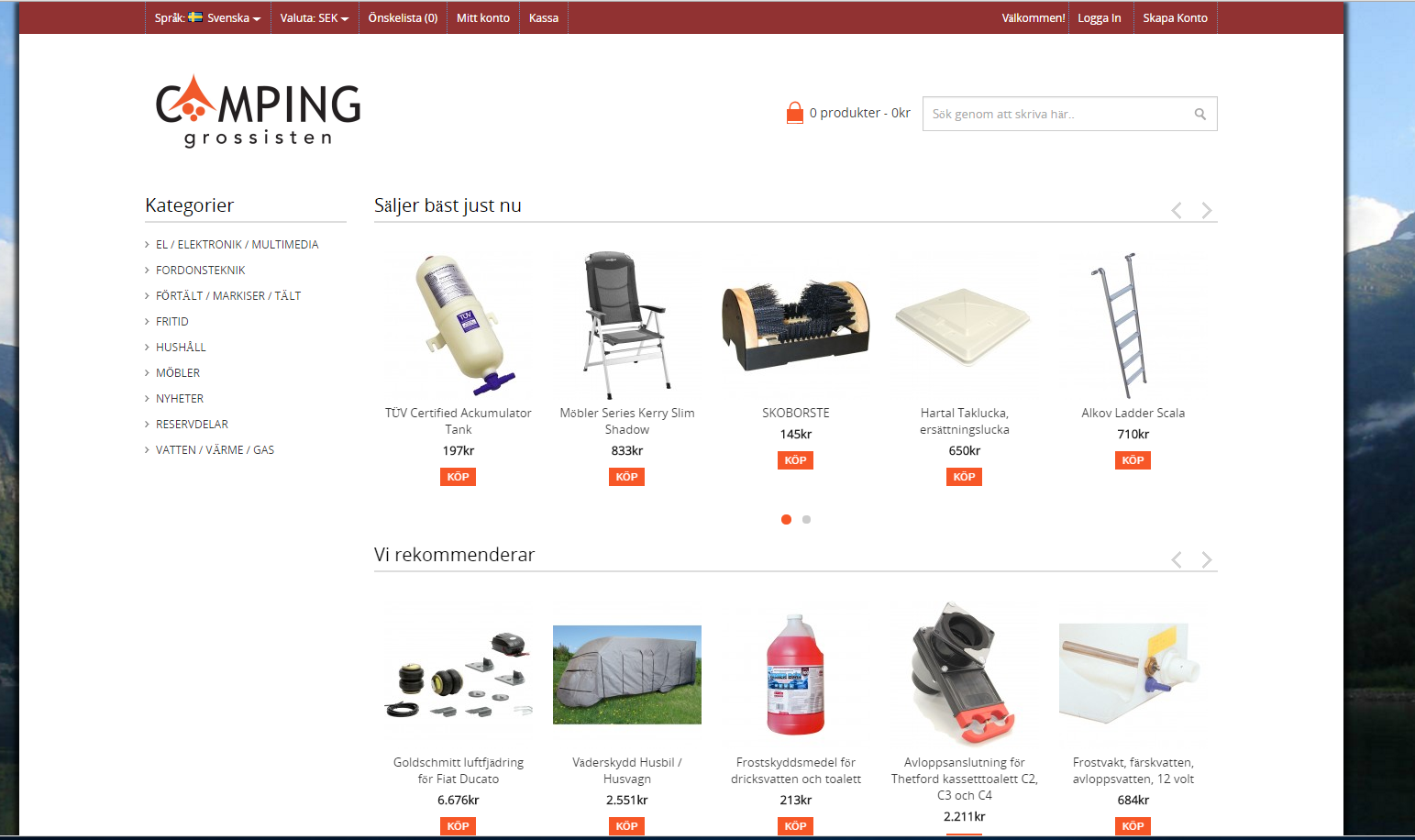This screenshot has width=1415, height=840.
Task: Open the Kassa menu item
Action: pos(544,17)
